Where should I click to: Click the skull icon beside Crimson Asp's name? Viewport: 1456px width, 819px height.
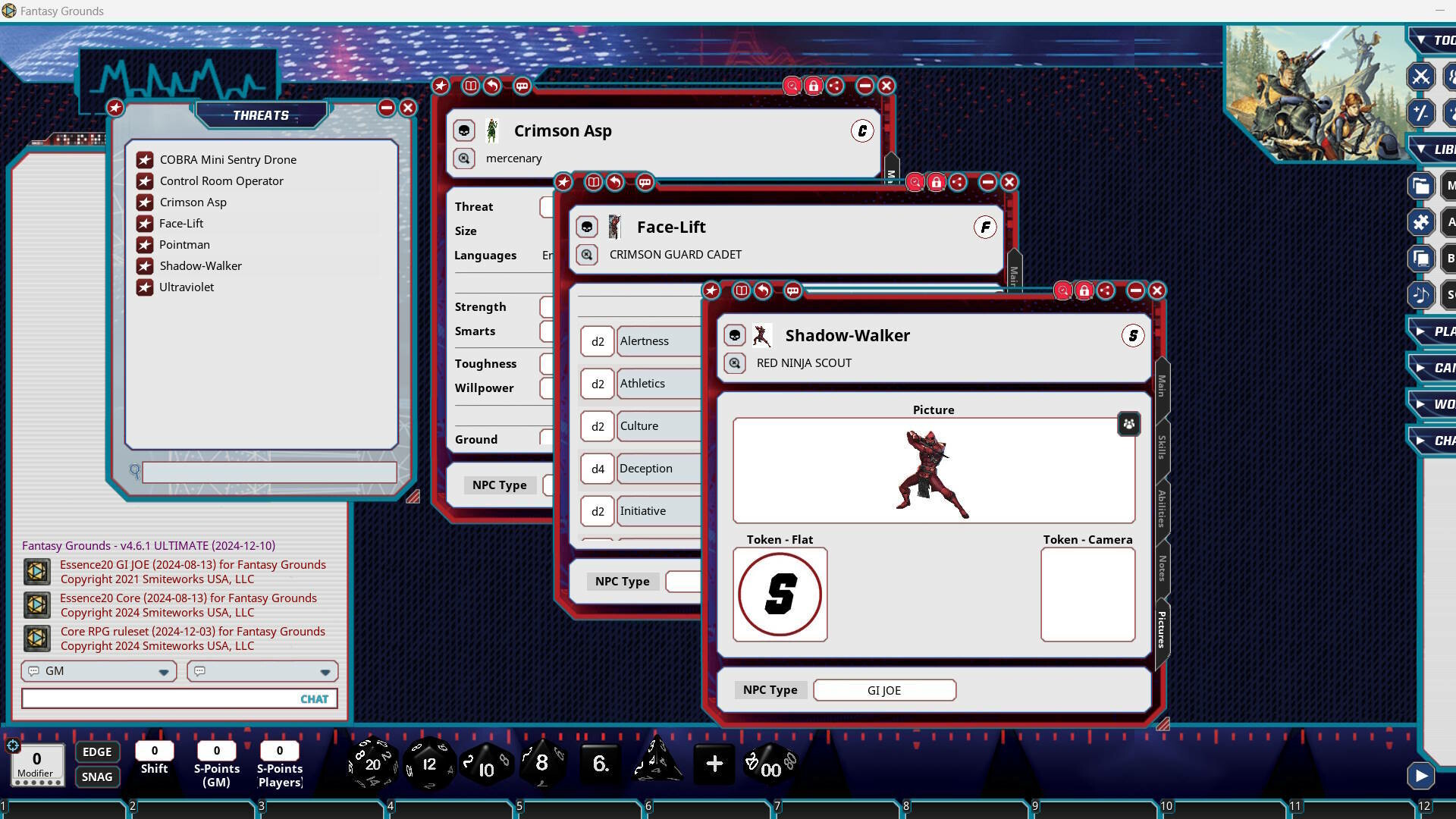coord(463,130)
